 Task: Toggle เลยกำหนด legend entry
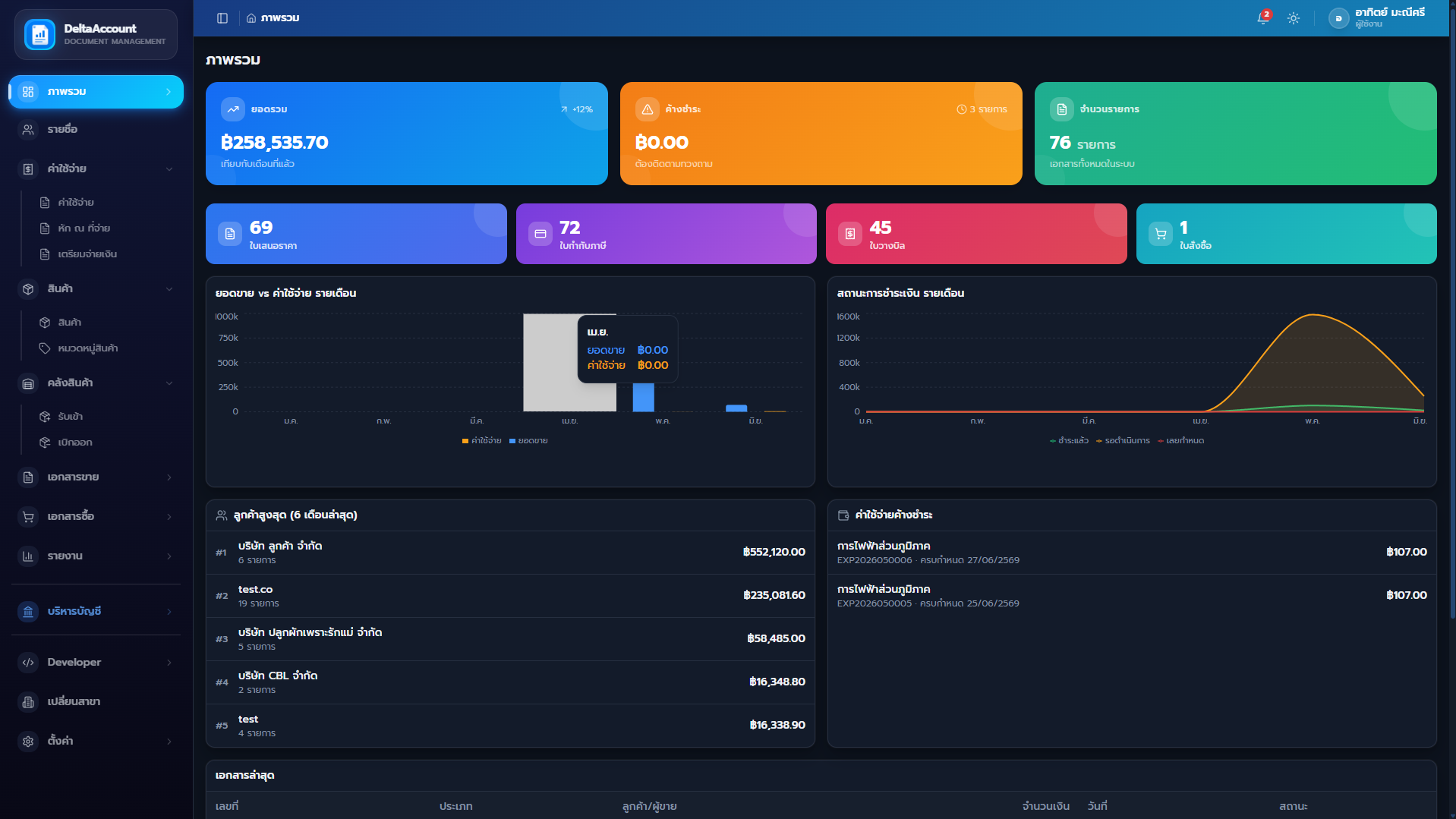click(1180, 441)
